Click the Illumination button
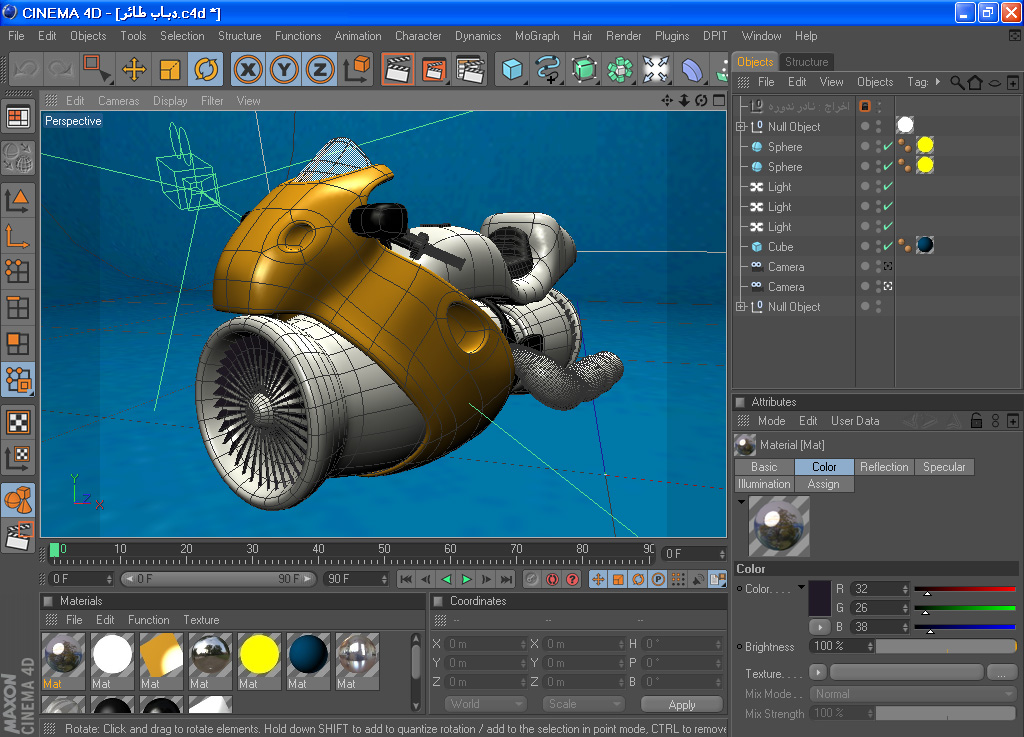The image size is (1024, 737). 764,484
